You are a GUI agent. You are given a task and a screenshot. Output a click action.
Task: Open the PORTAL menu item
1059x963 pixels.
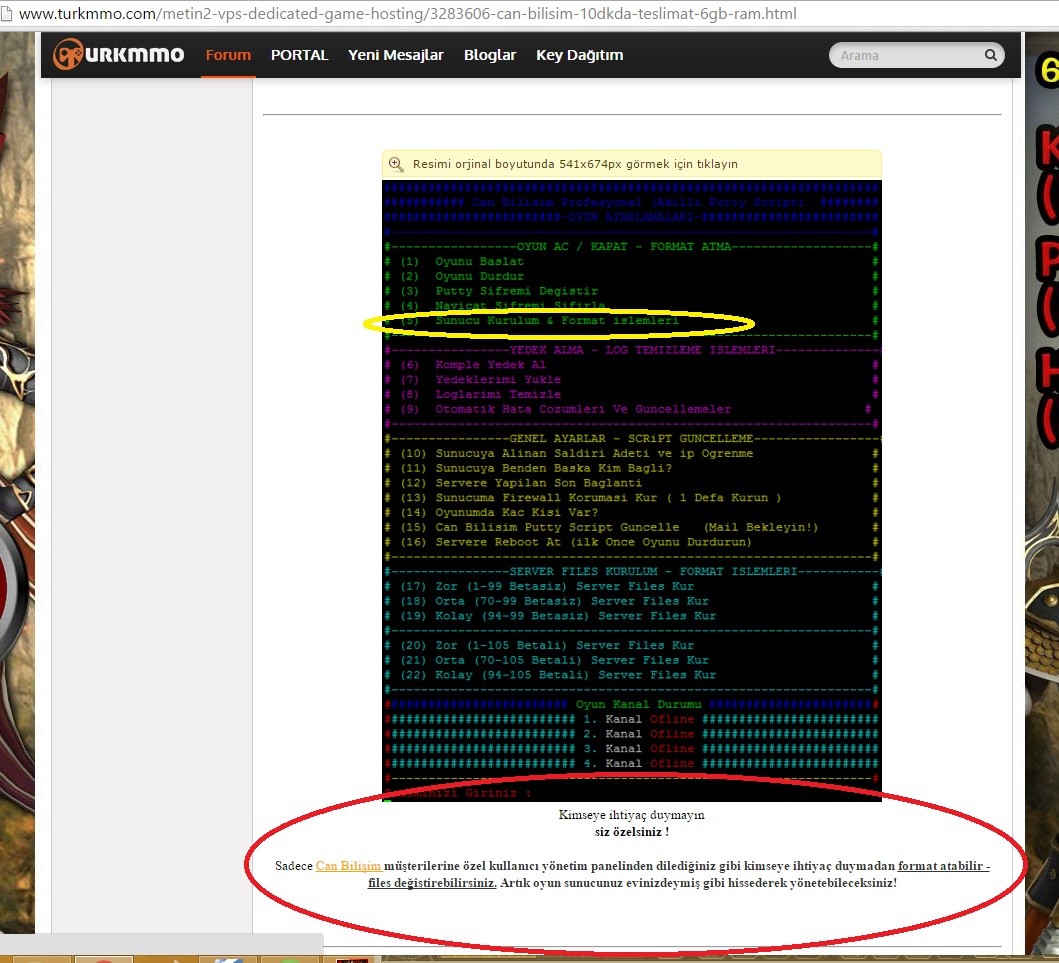point(299,55)
